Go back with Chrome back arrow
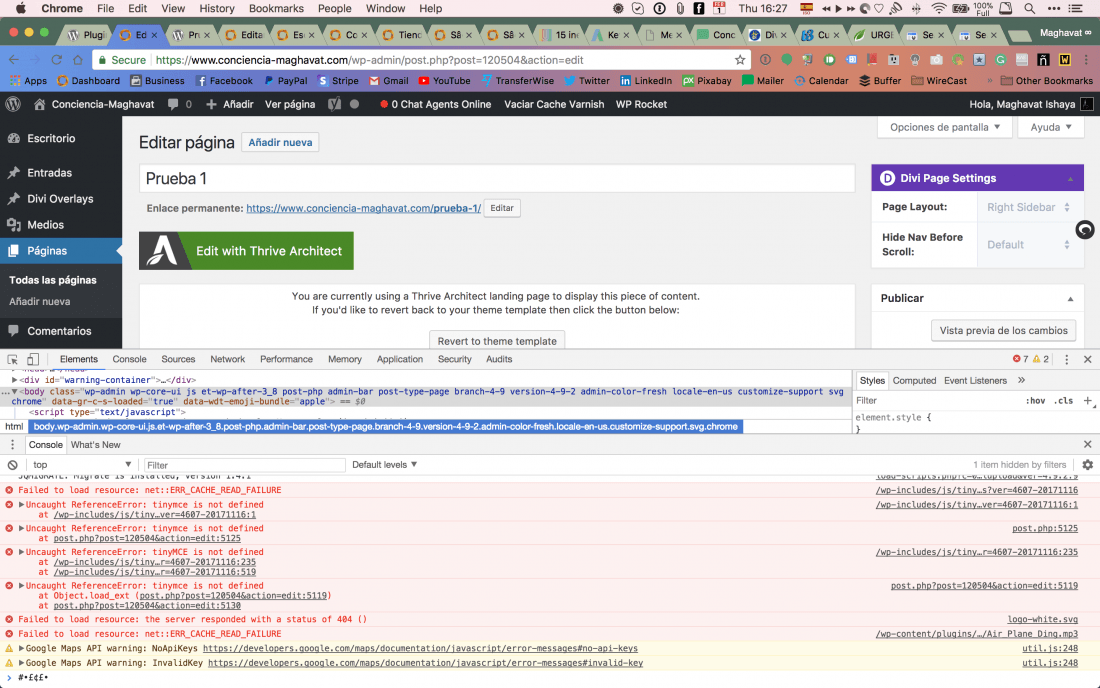This screenshot has height=688, width=1100. (14, 60)
